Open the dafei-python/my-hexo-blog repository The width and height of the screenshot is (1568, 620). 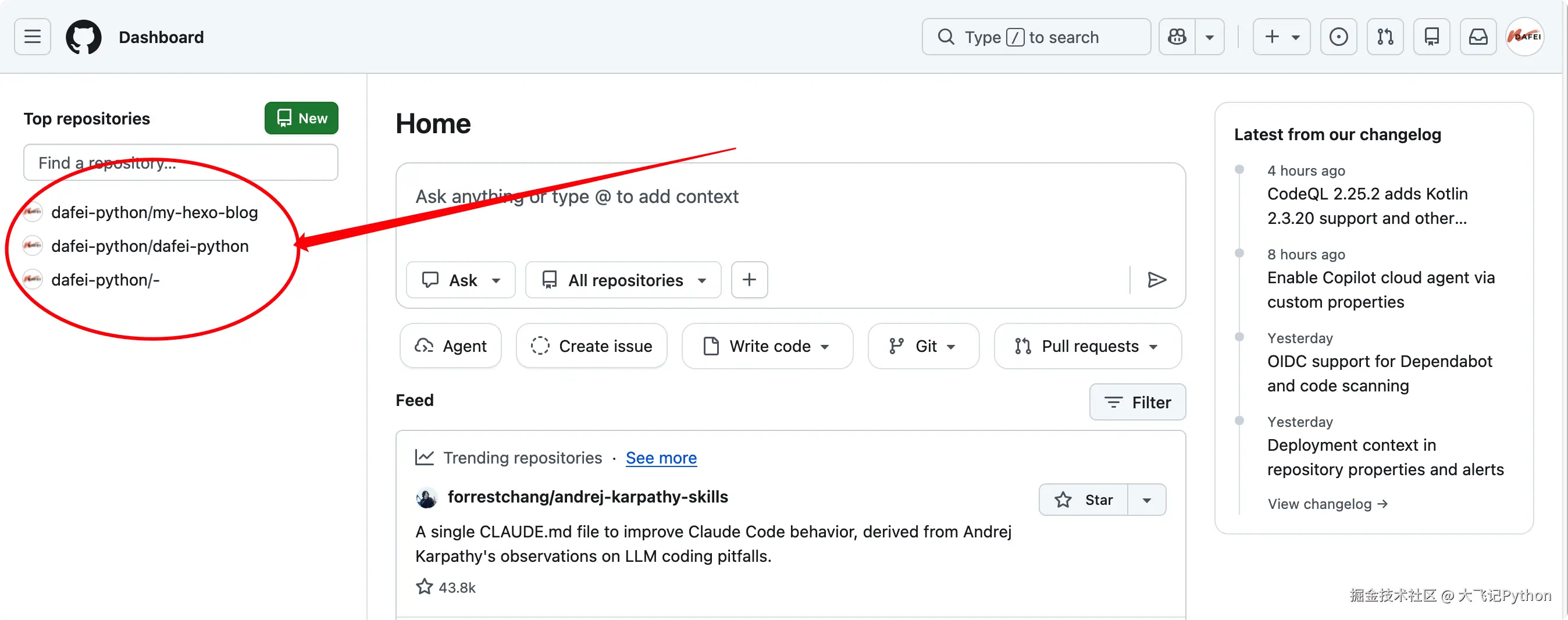click(x=154, y=212)
